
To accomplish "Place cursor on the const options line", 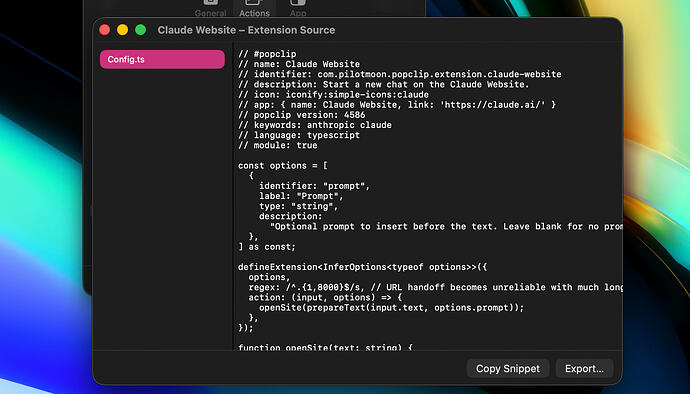I will click(283, 166).
